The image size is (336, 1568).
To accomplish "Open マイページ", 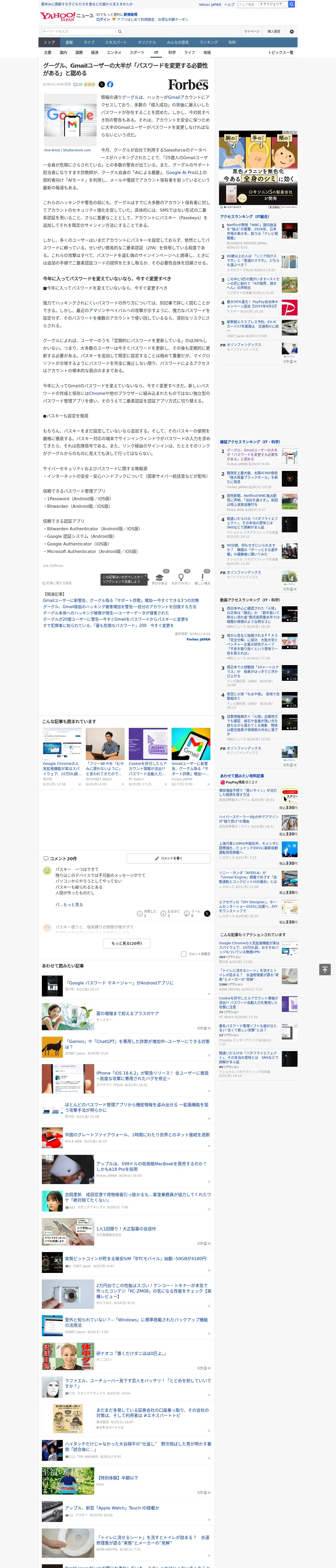I will point(251,32).
